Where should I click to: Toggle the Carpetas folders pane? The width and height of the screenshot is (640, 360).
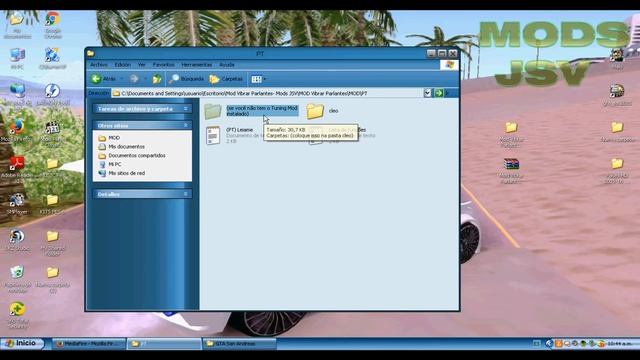(x=226, y=79)
